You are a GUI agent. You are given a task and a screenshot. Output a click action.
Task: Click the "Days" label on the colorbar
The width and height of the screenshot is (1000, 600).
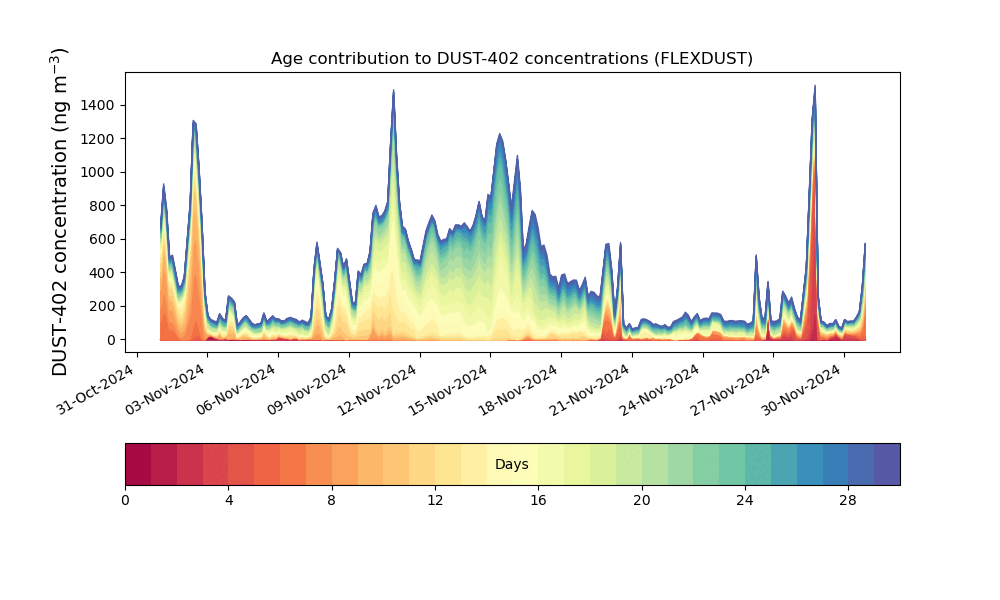[511, 464]
